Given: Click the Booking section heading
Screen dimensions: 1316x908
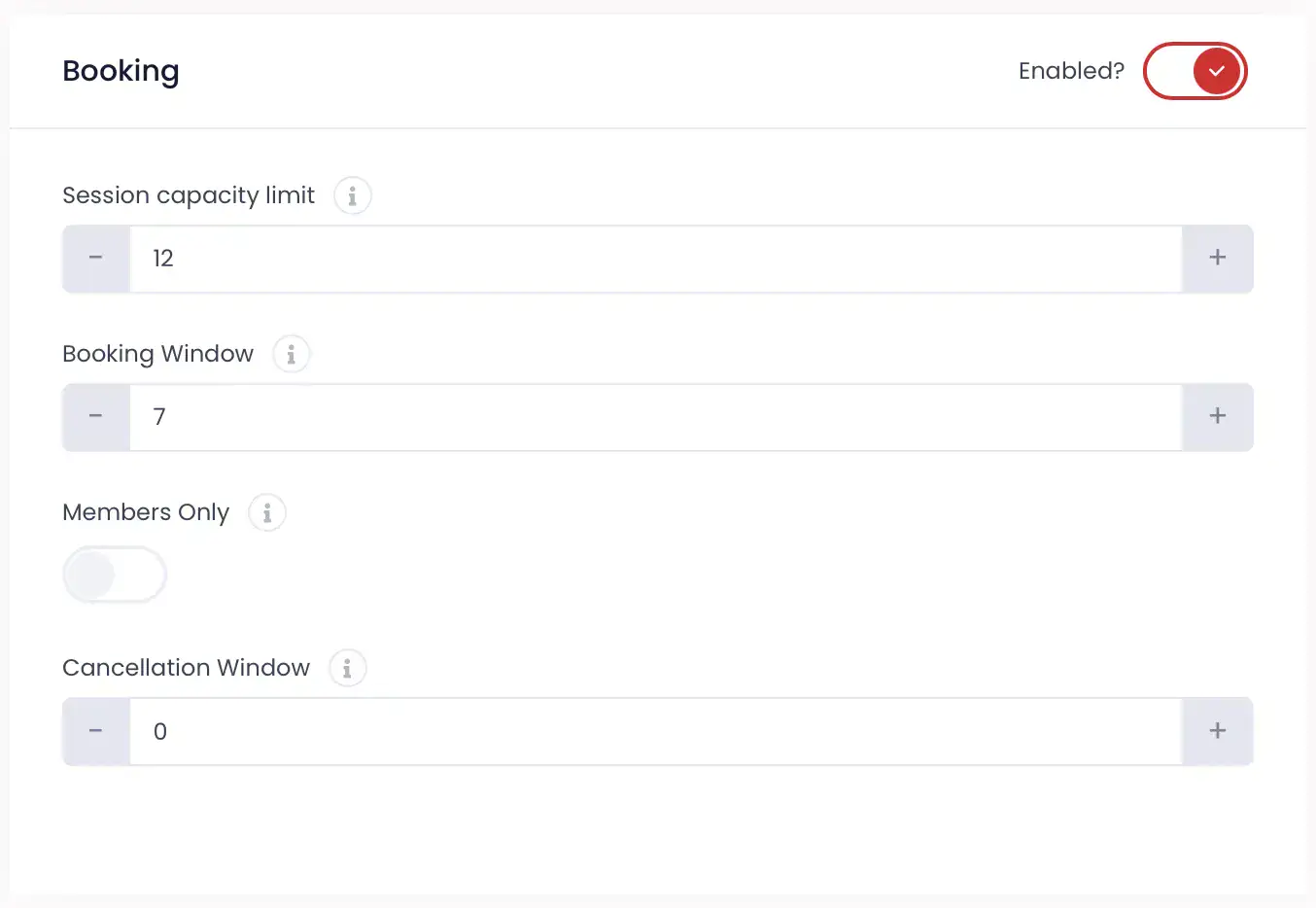Looking at the screenshot, I should [121, 71].
